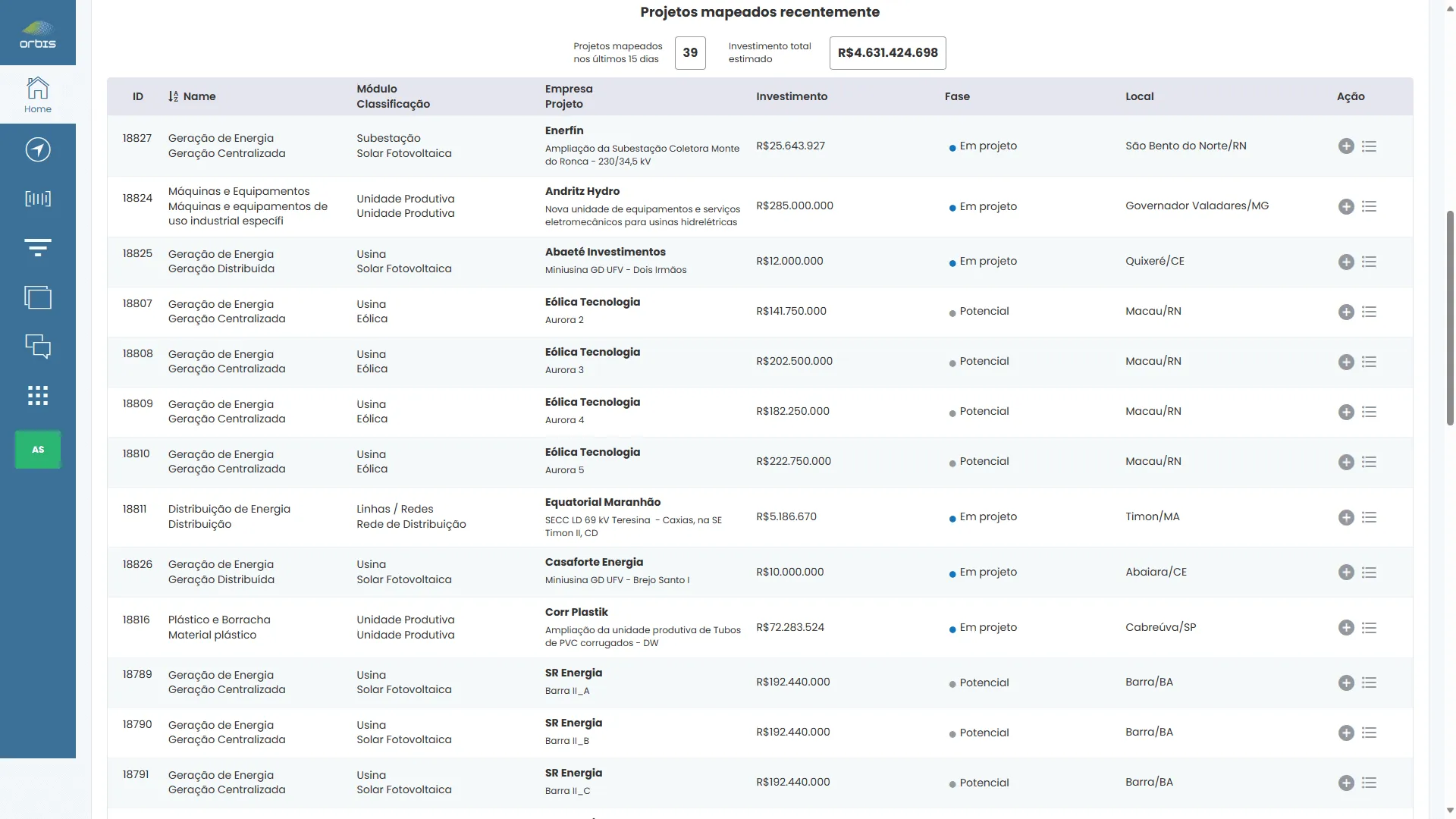1456x819 pixels.
Task: Open list details for Barra II_B row
Action: [x=1369, y=733]
